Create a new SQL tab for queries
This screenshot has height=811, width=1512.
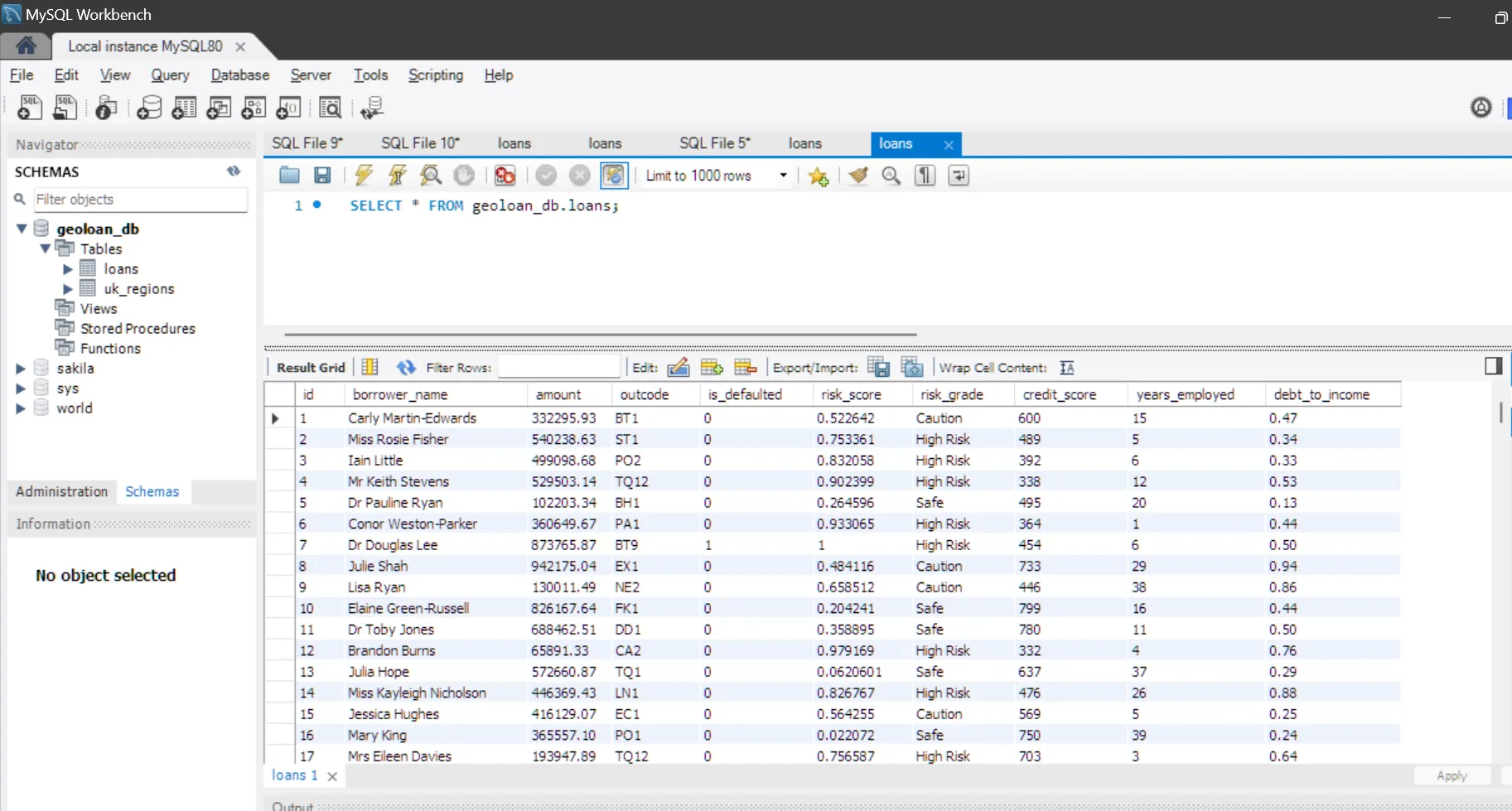coord(30,108)
